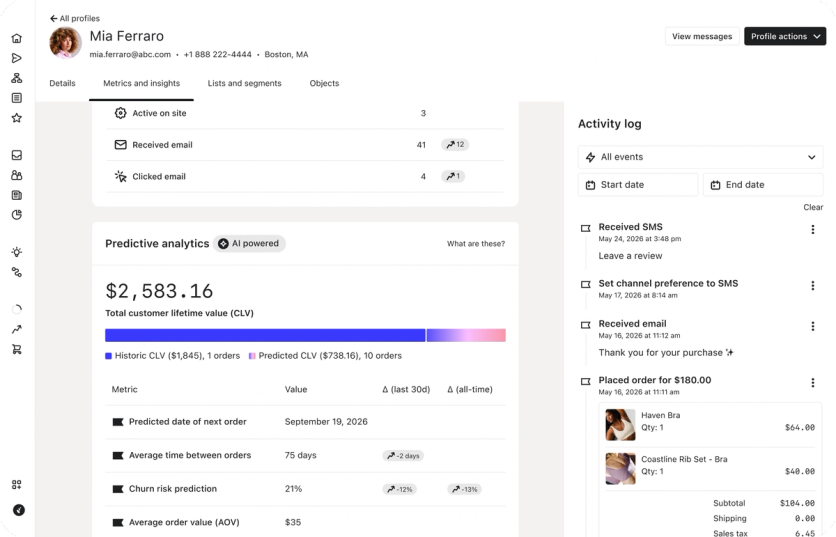Click flag icon beside Placed order for $180.00
This screenshot has height=537, width=836.
pos(585,381)
